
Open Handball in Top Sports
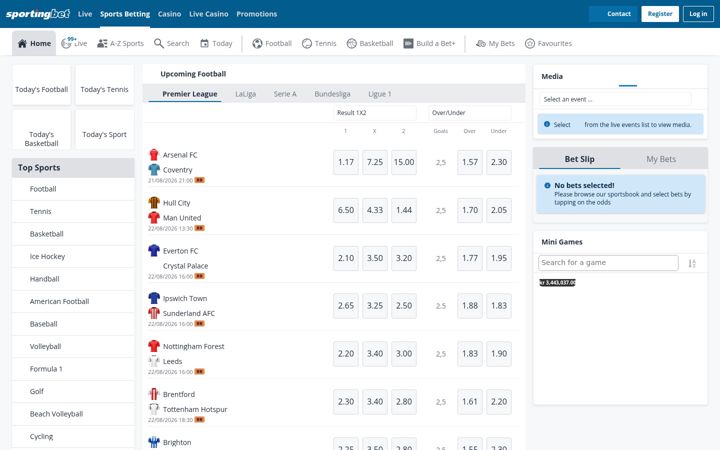(73, 279)
